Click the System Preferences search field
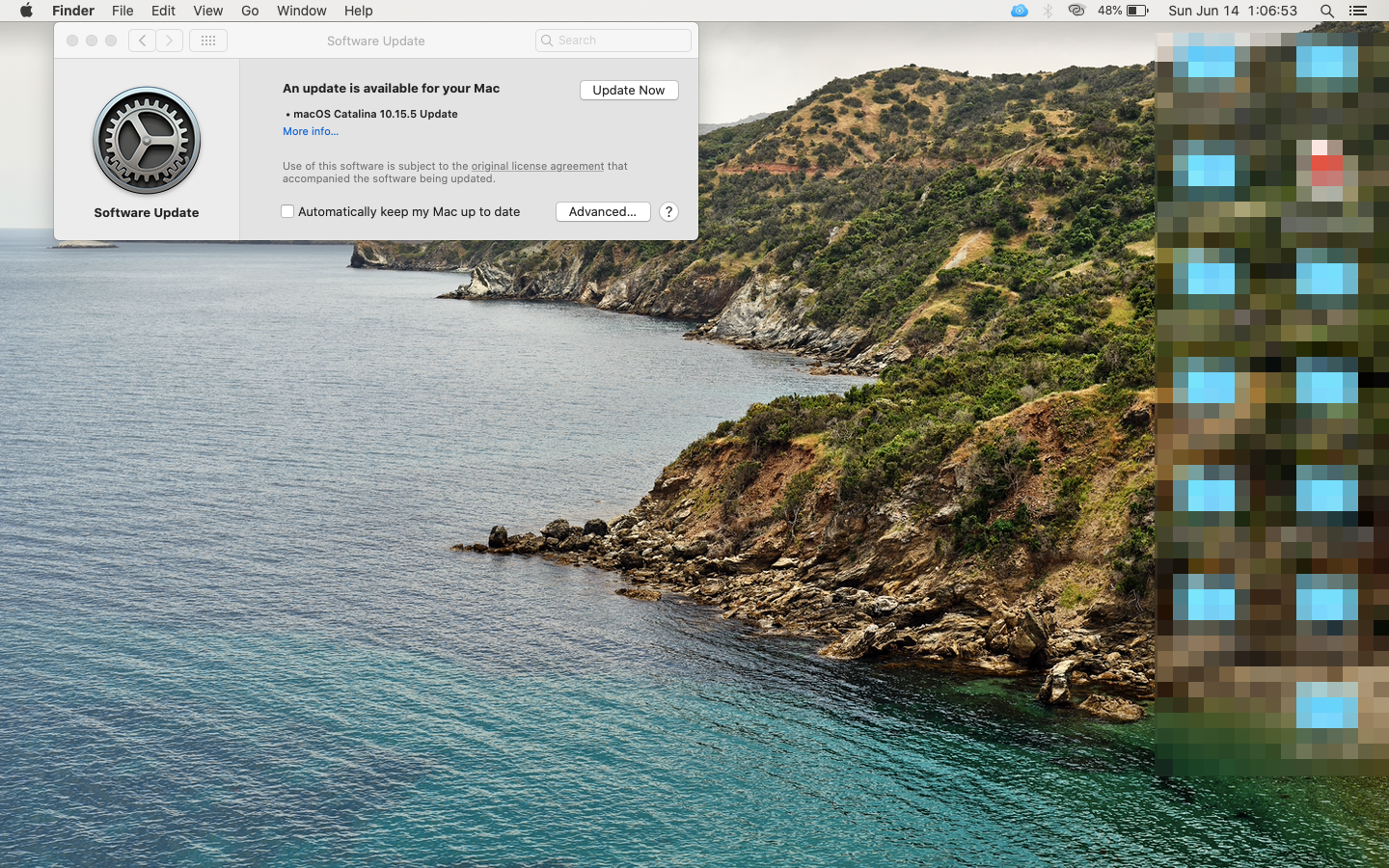Screen dimensions: 1389x868 tap(613, 41)
